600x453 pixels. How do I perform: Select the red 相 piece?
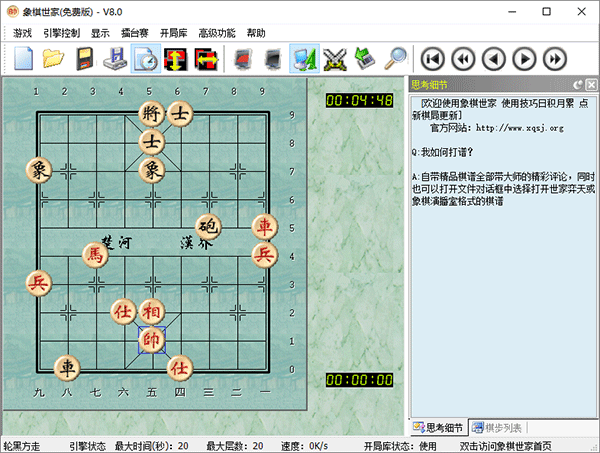pos(152,311)
